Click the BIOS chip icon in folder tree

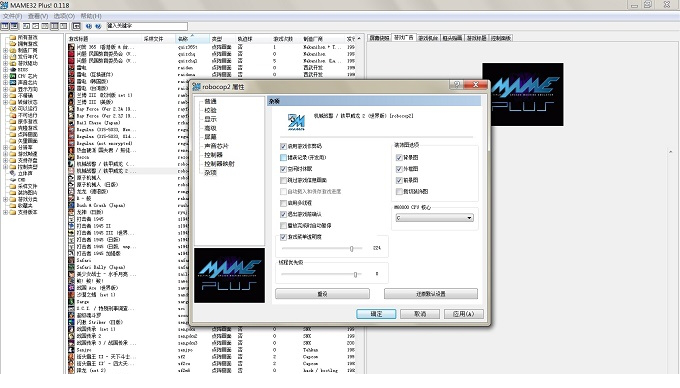click(13, 69)
